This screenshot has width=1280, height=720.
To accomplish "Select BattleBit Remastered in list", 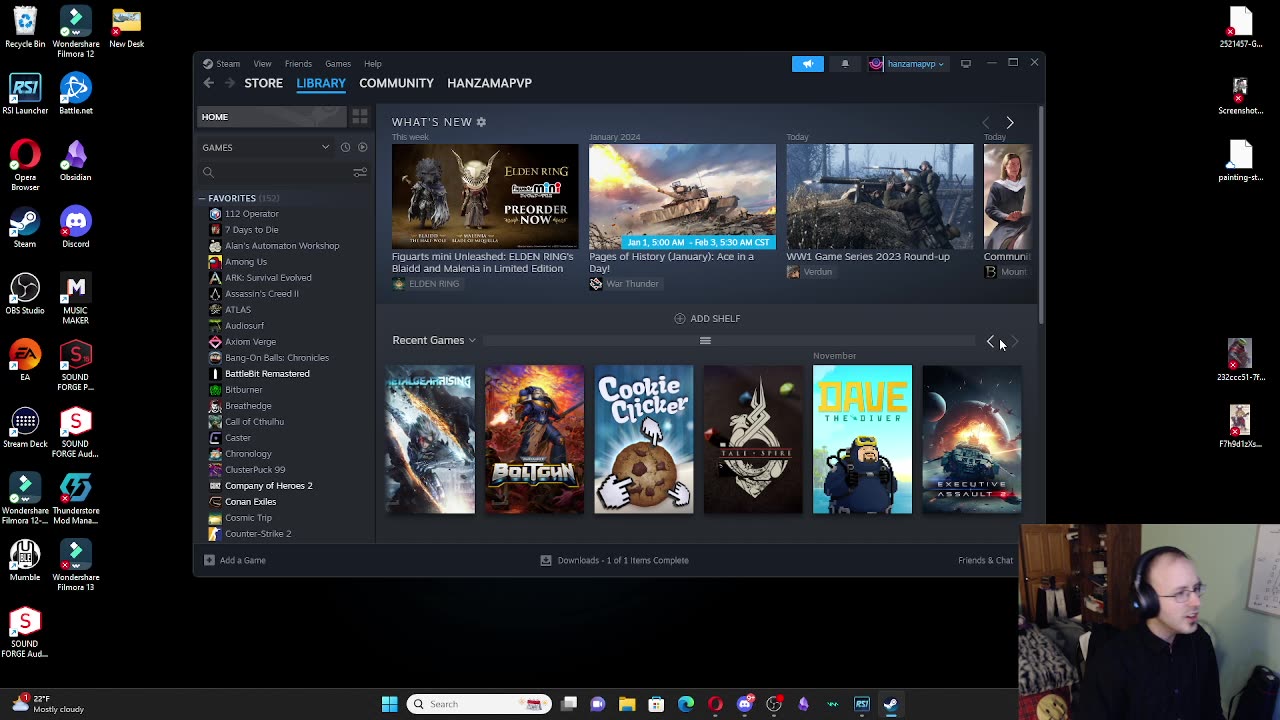I will 267,374.
